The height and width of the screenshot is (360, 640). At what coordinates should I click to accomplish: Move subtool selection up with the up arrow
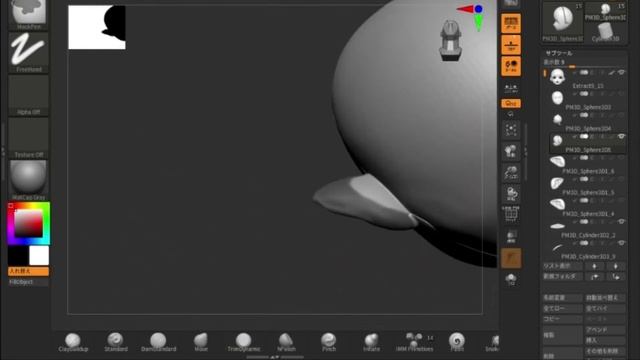595,266
